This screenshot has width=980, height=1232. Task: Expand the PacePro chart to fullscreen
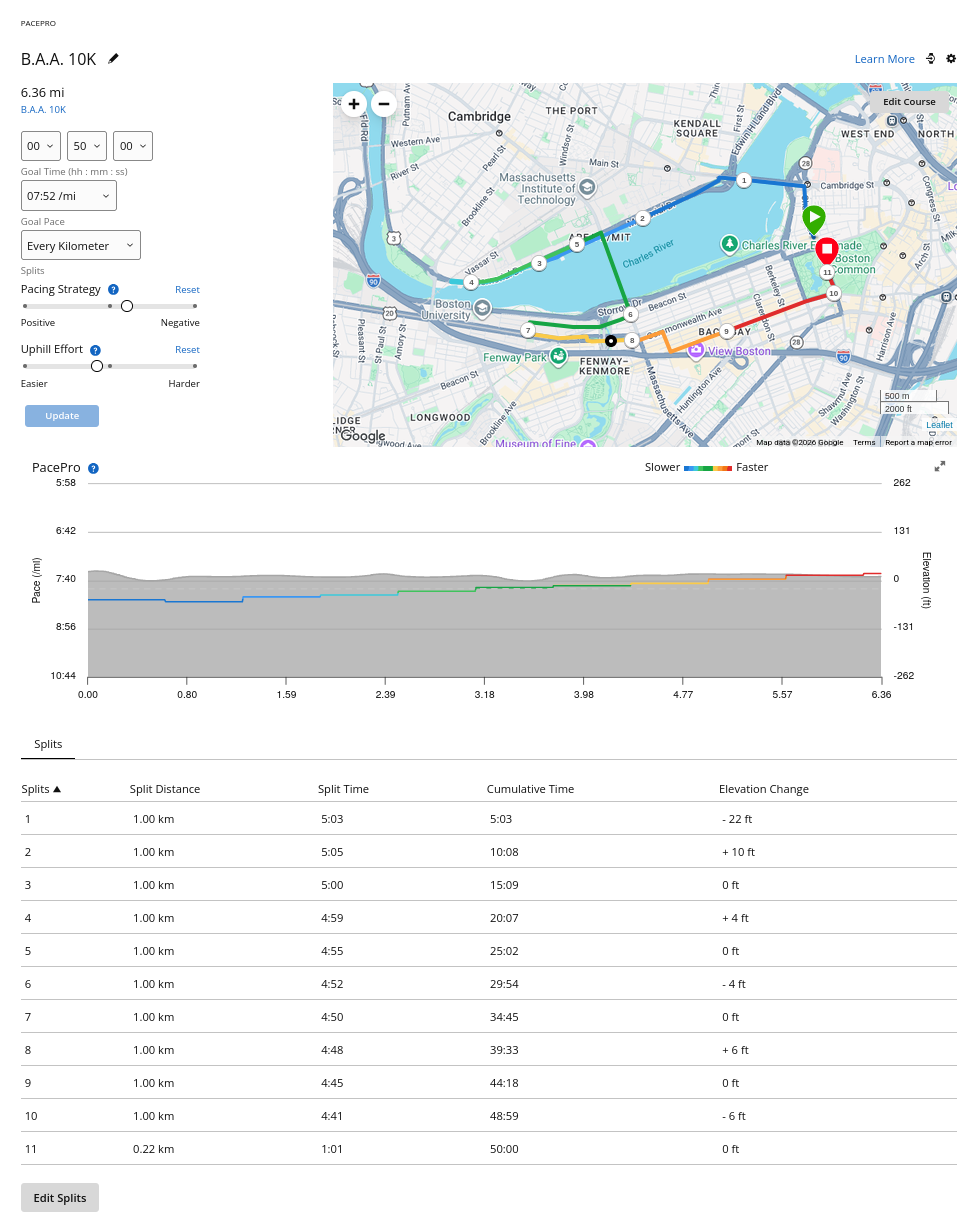pos(940,467)
